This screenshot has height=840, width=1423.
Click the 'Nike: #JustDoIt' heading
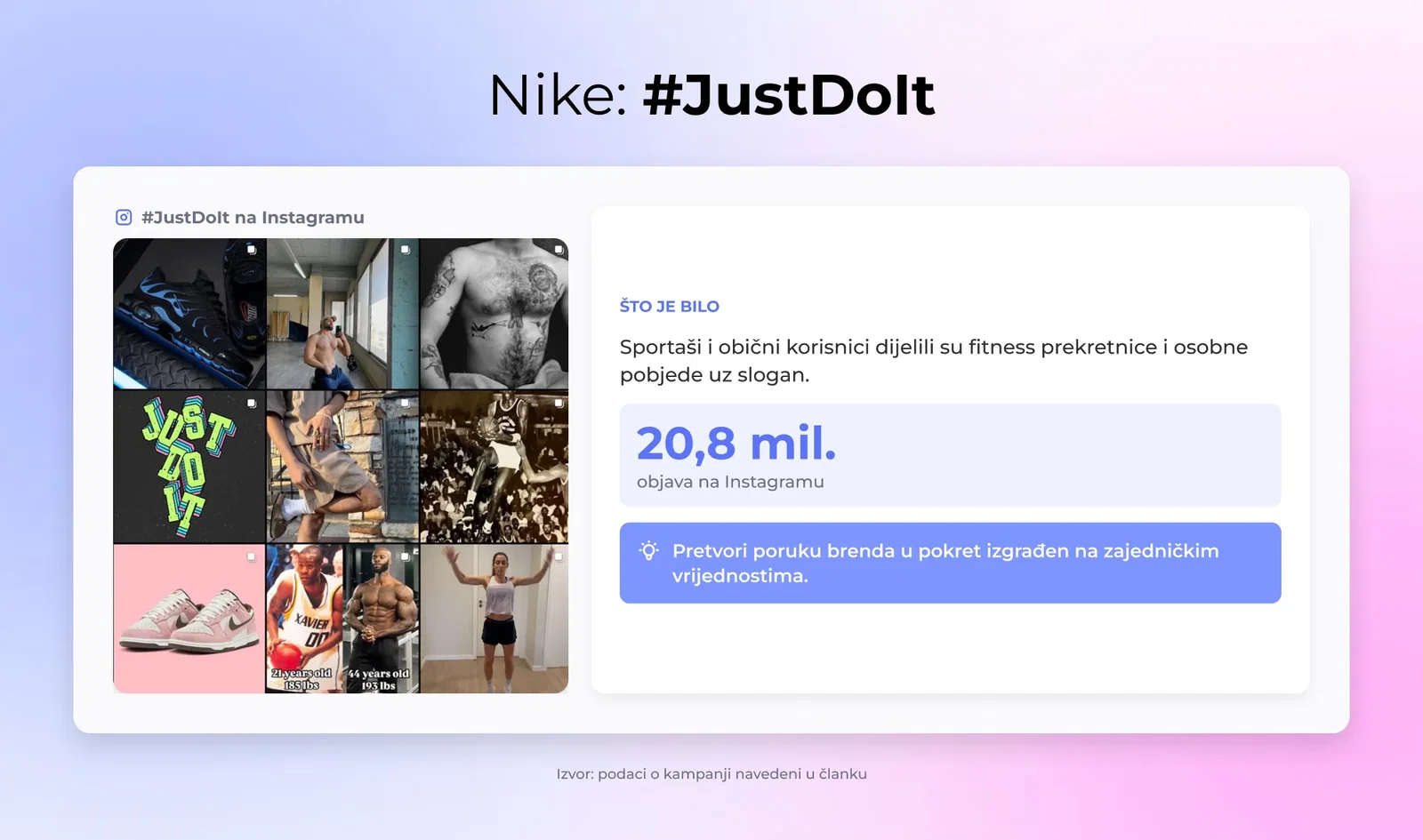[x=711, y=95]
